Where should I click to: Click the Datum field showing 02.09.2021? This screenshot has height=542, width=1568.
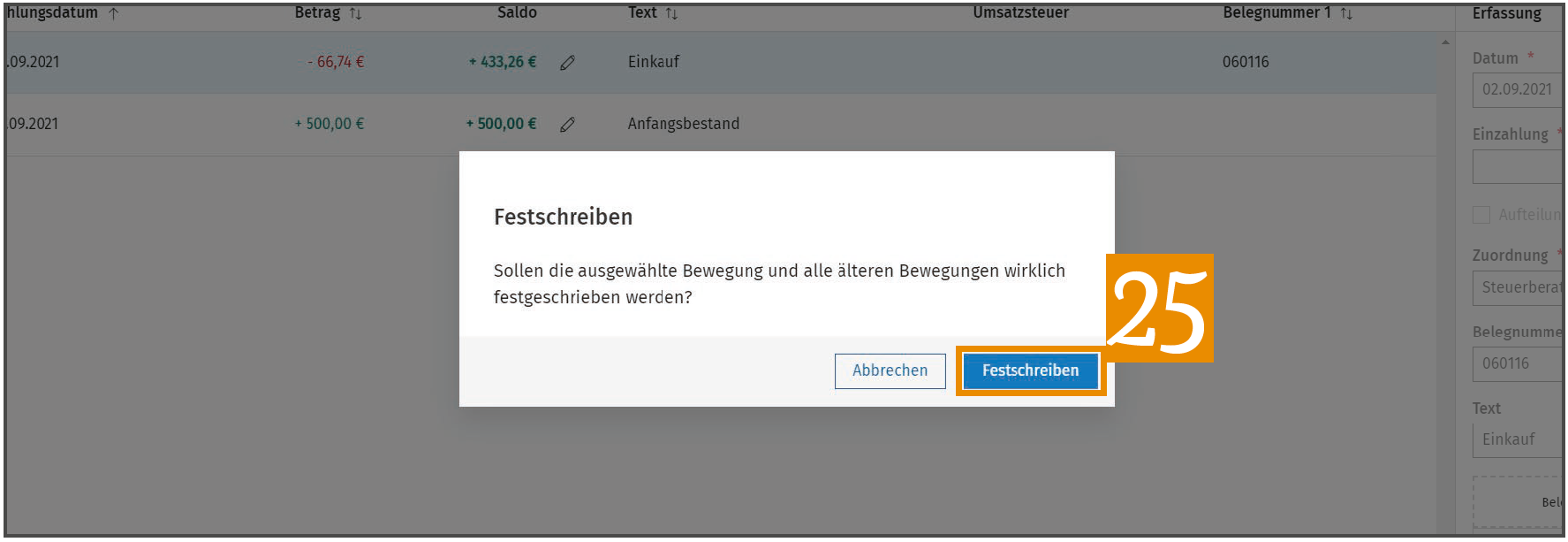click(1518, 89)
